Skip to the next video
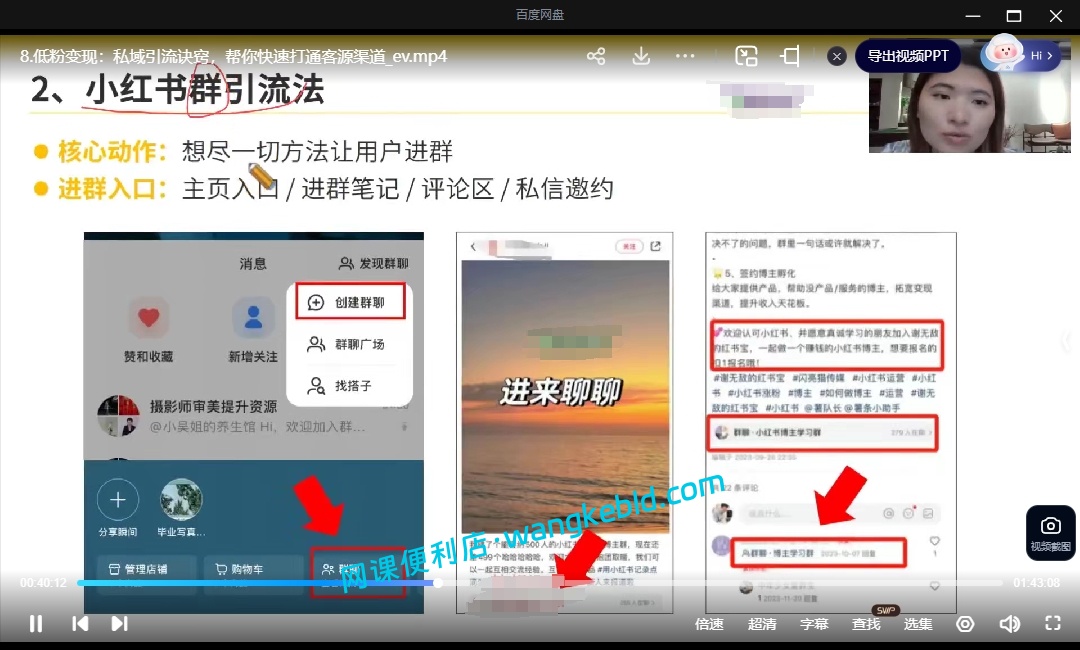The width and height of the screenshot is (1080, 650). coord(119,624)
